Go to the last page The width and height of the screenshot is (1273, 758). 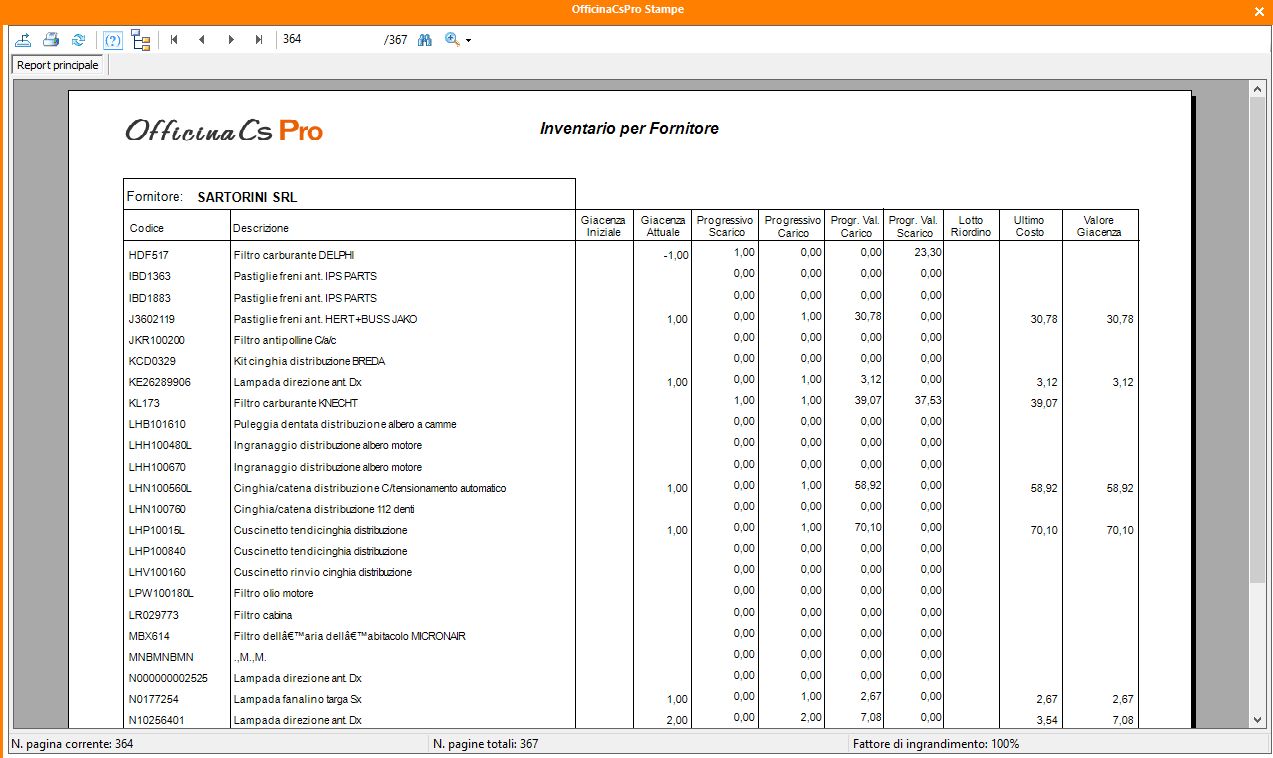[x=259, y=40]
